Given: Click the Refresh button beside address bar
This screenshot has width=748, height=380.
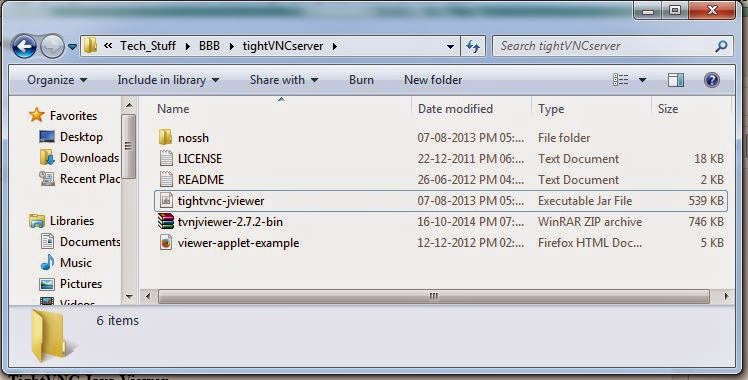Looking at the screenshot, I should (473, 46).
